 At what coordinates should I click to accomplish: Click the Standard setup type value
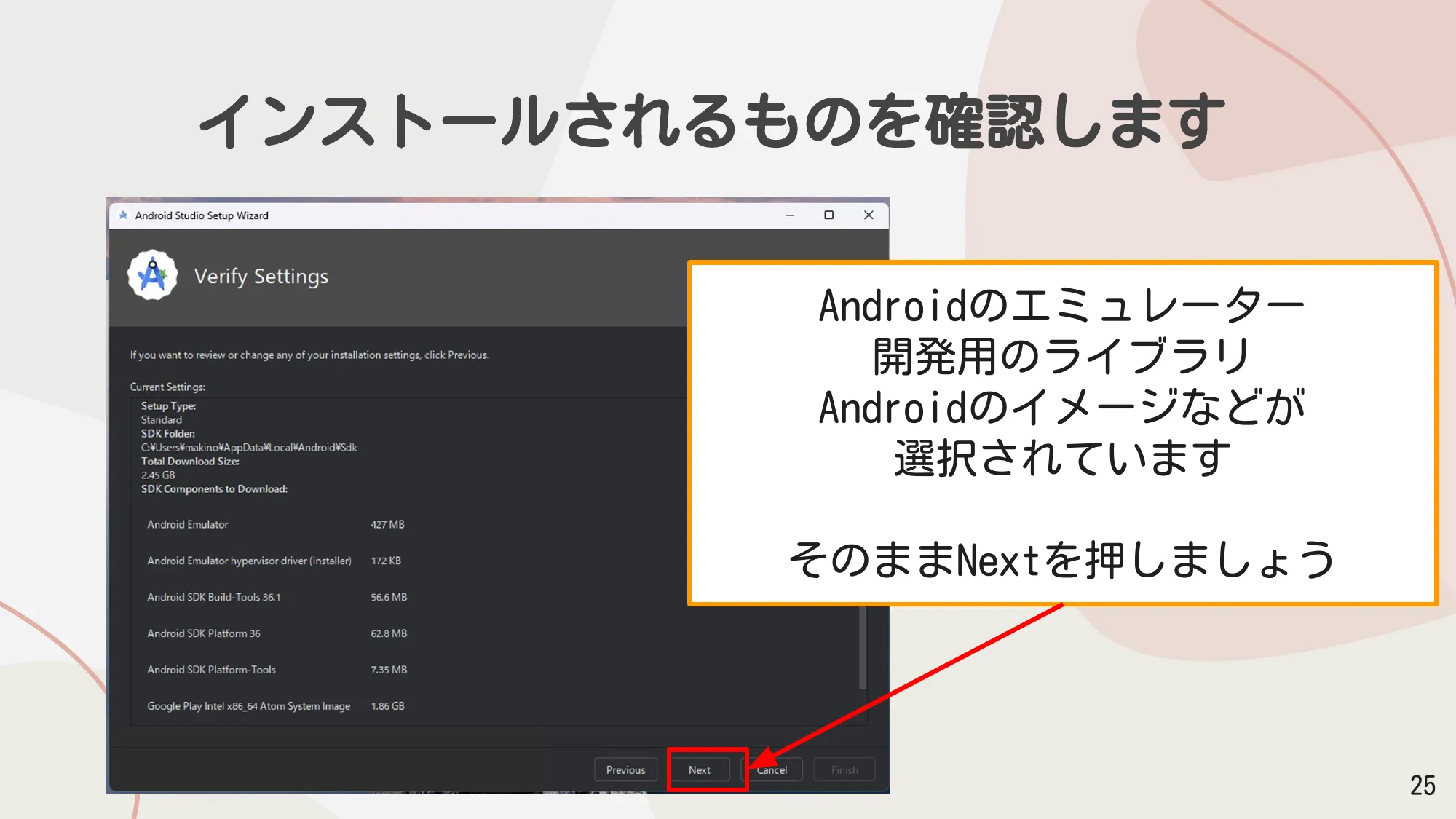[162, 420]
